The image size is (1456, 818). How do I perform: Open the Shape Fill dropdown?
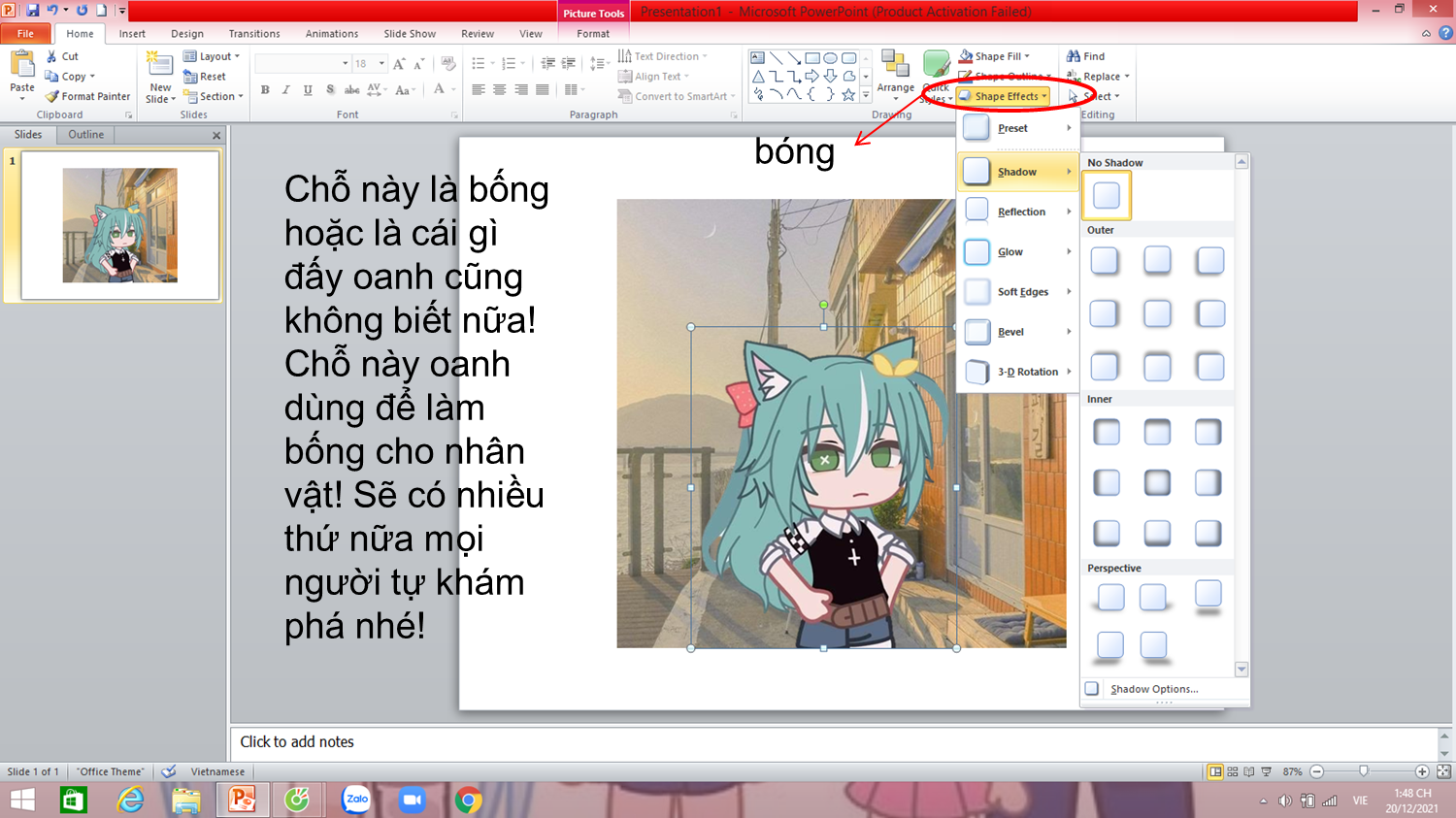tap(995, 56)
